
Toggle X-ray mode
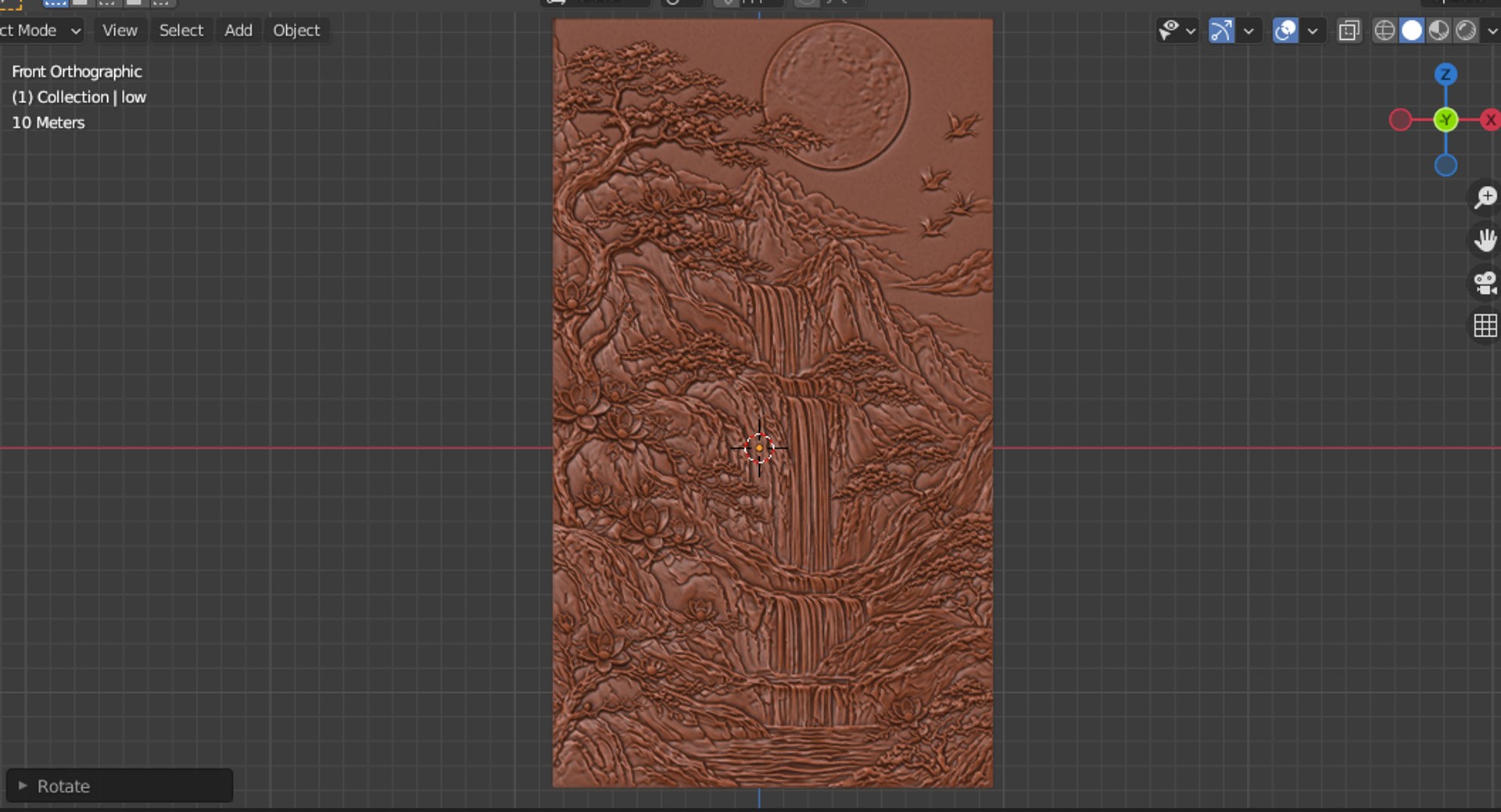1349,30
